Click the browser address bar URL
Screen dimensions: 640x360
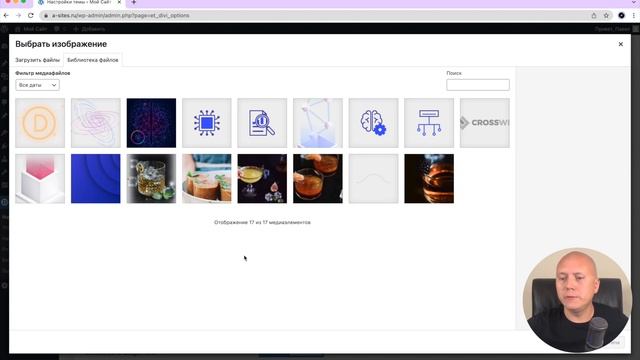click(x=120, y=16)
